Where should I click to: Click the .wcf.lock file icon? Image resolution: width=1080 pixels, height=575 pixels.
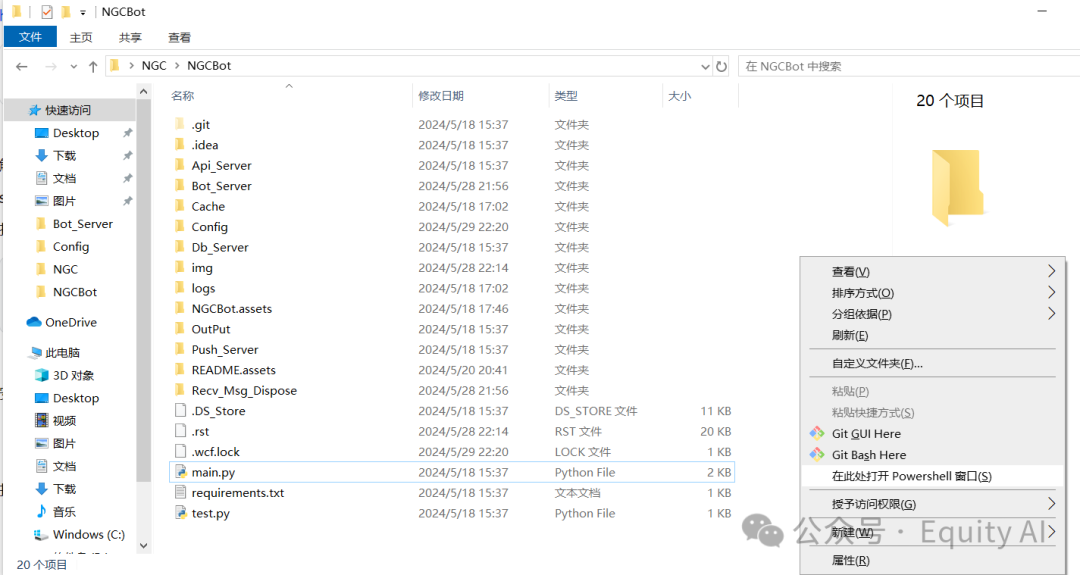tap(180, 452)
